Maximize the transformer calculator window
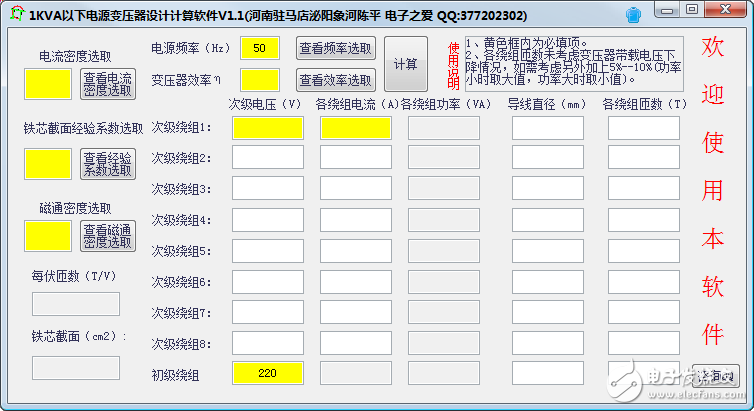Screen dimensions: 754x411 [x=691, y=10]
